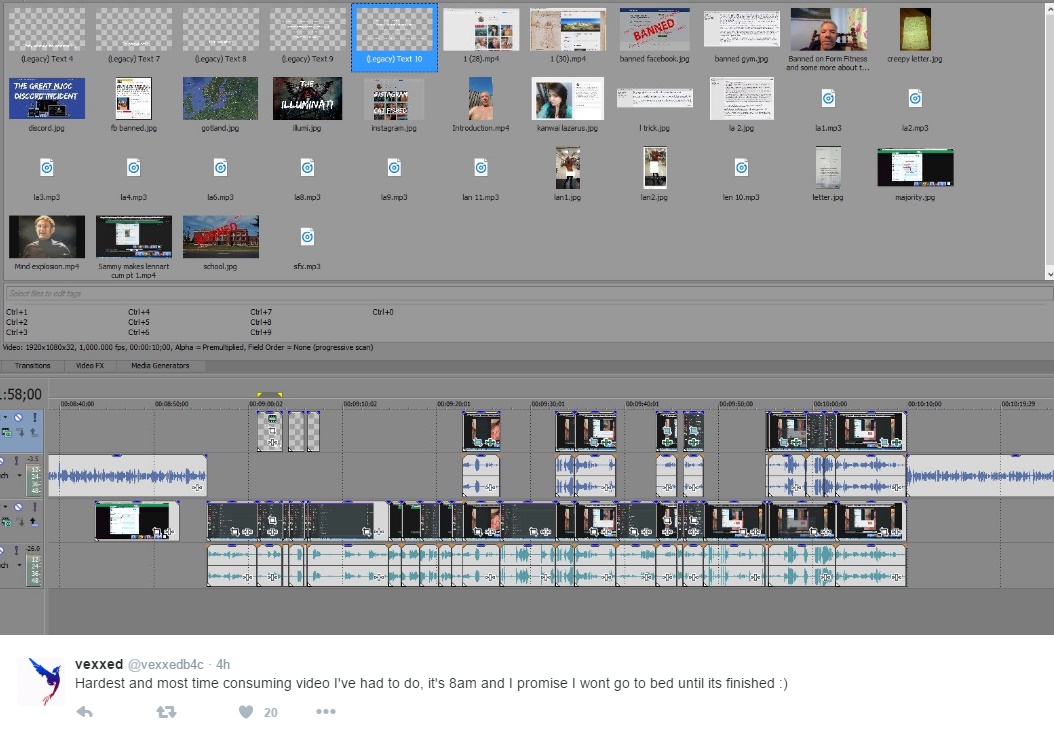Retweet the vexxed tweet
This screenshot has width=1054, height=741.
click(166, 711)
